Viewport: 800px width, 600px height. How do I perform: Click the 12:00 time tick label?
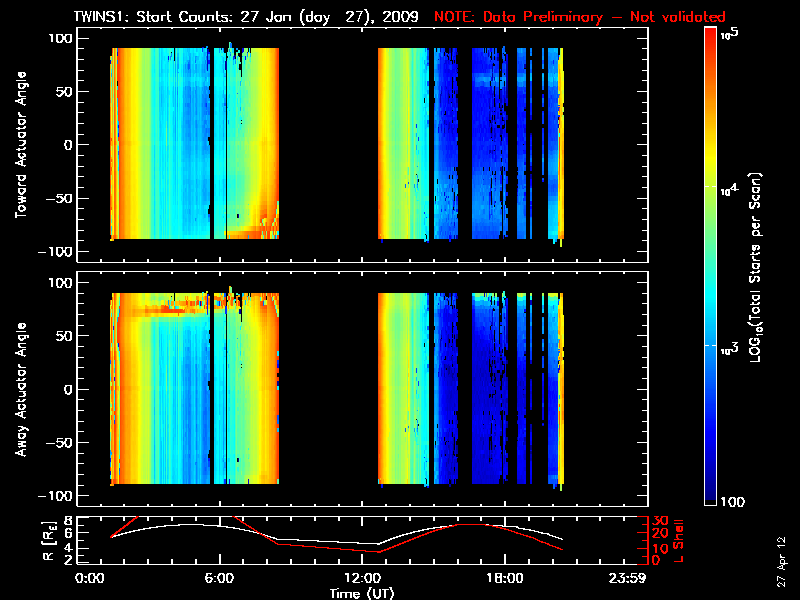(363, 578)
